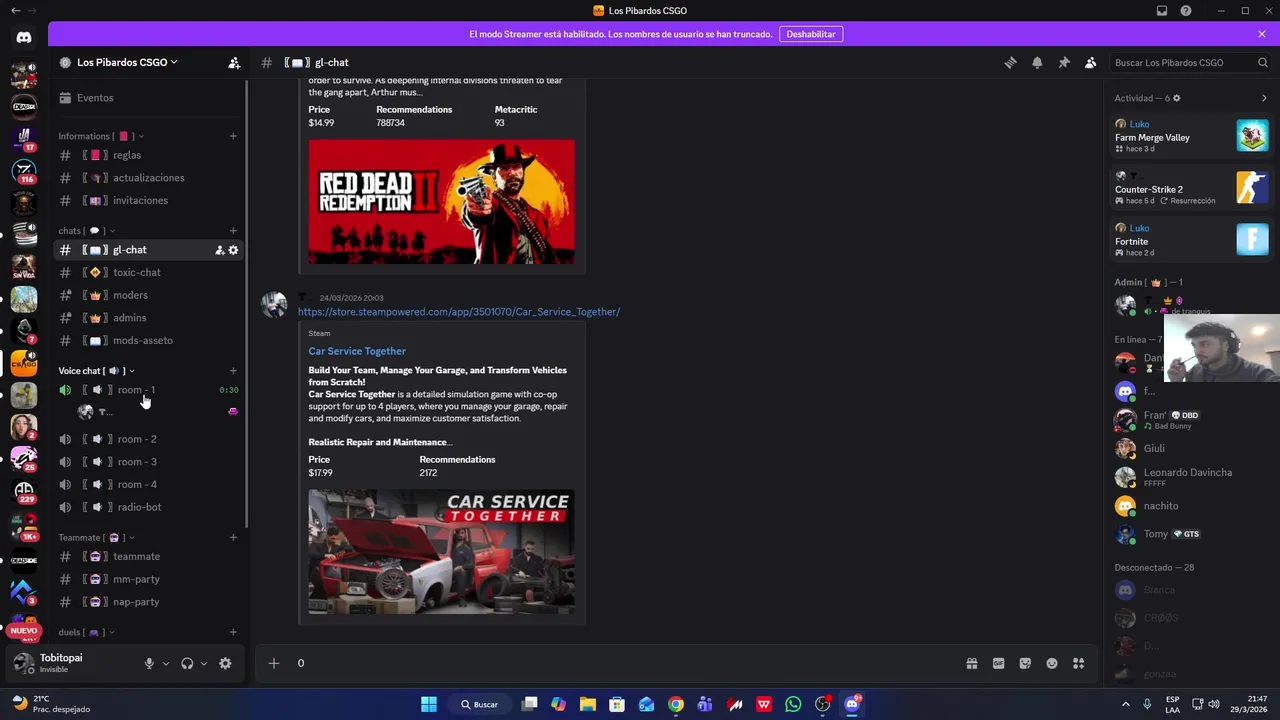1280x720 pixels.
Task: Open the gift icon in message bar
Action: 971,663
